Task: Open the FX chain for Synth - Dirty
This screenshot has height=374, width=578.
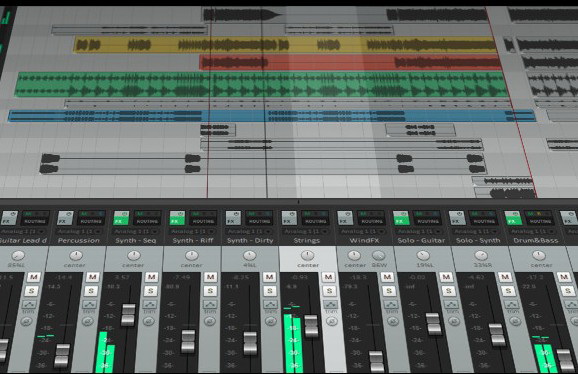Action: (x=233, y=218)
